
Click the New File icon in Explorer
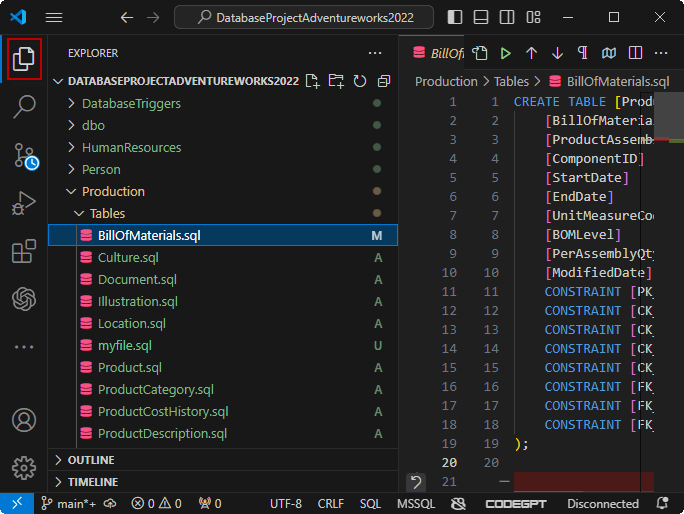click(x=313, y=81)
